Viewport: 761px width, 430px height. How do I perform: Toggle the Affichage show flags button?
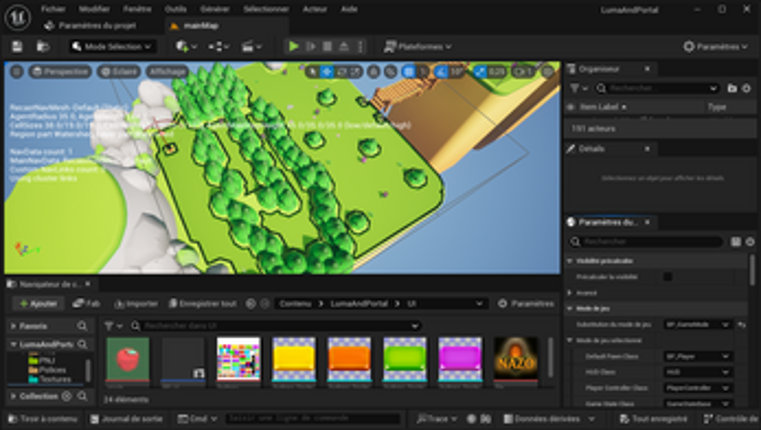click(167, 72)
